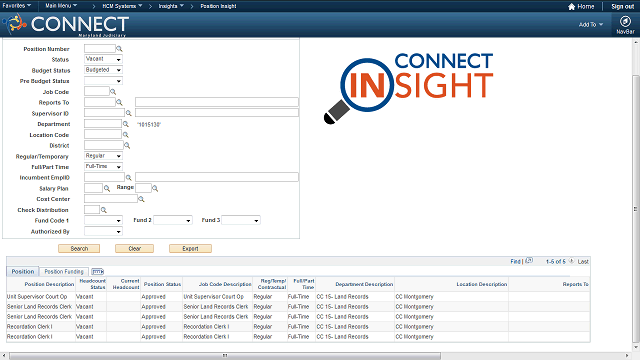Image resolution: width=640 pixels, height=360 pixels.
Task: Click Unit Supervisor Court Op position description cell
Action: point(37,297)
